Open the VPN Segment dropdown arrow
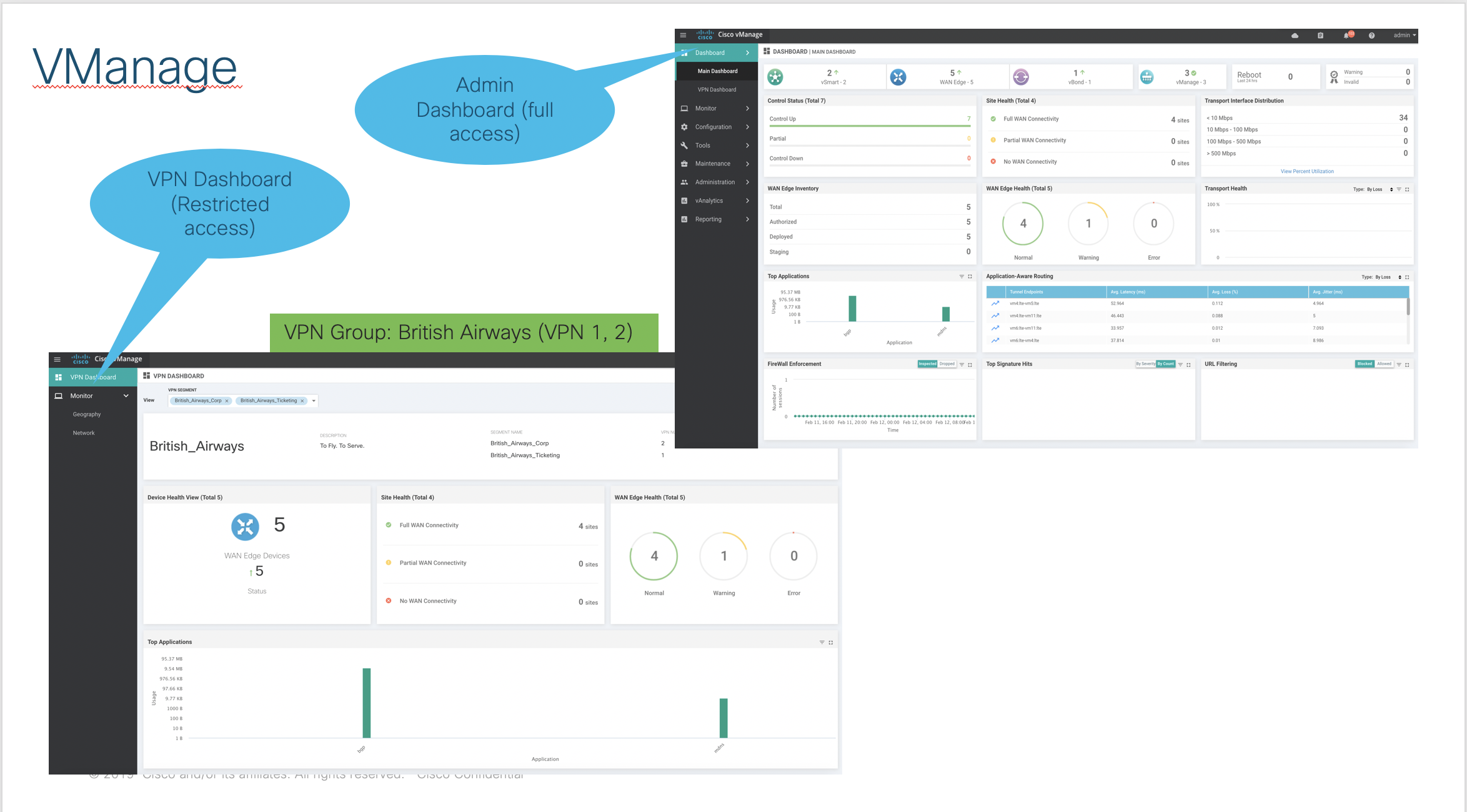This screenshot has height=812, width=1467. [x=314, y=401]
